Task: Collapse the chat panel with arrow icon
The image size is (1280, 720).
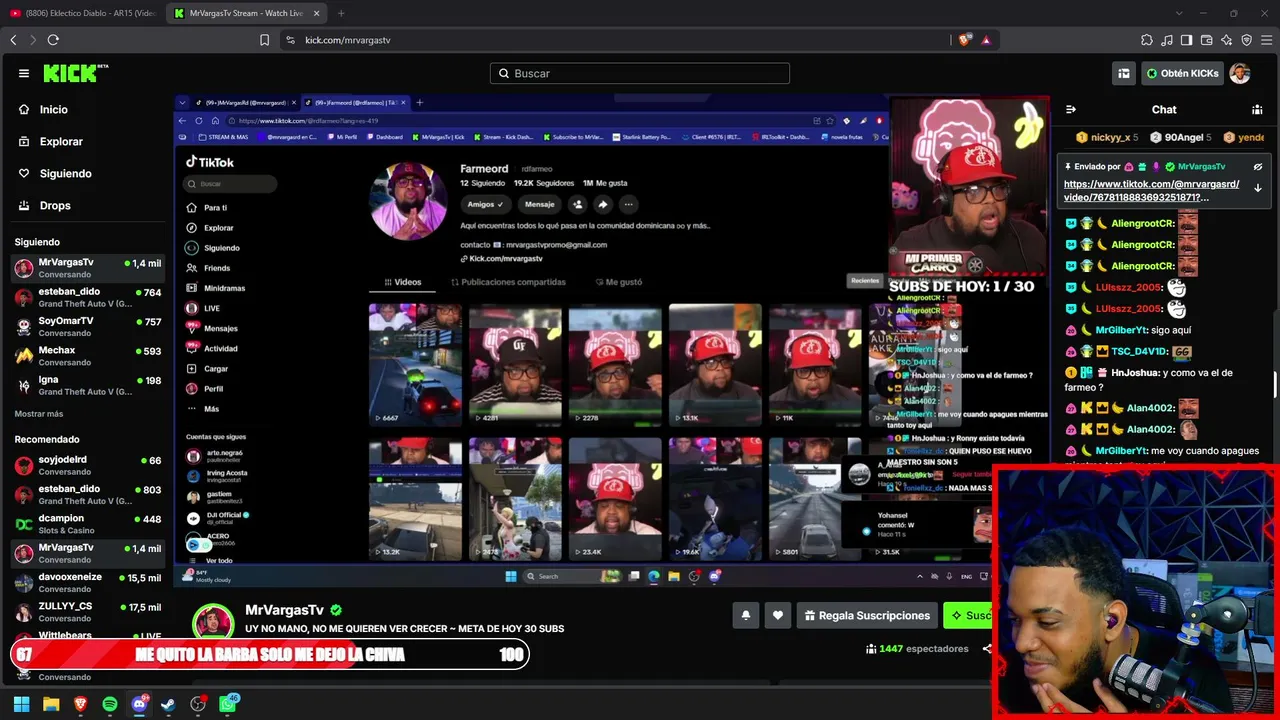Action: pos(1071,110)
